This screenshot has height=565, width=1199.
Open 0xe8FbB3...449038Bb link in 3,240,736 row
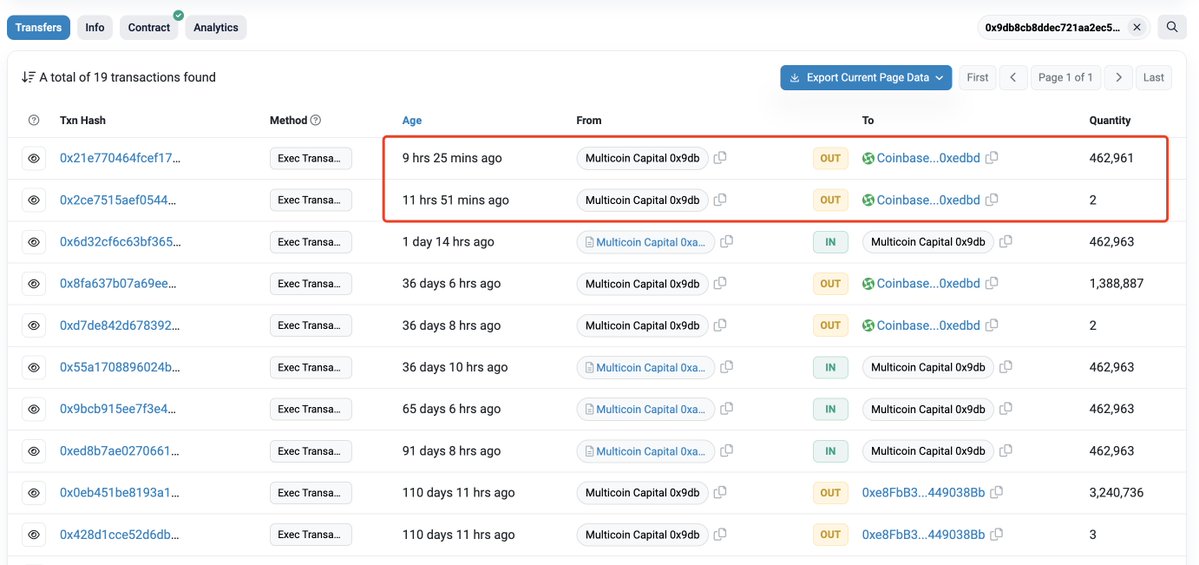924,493
